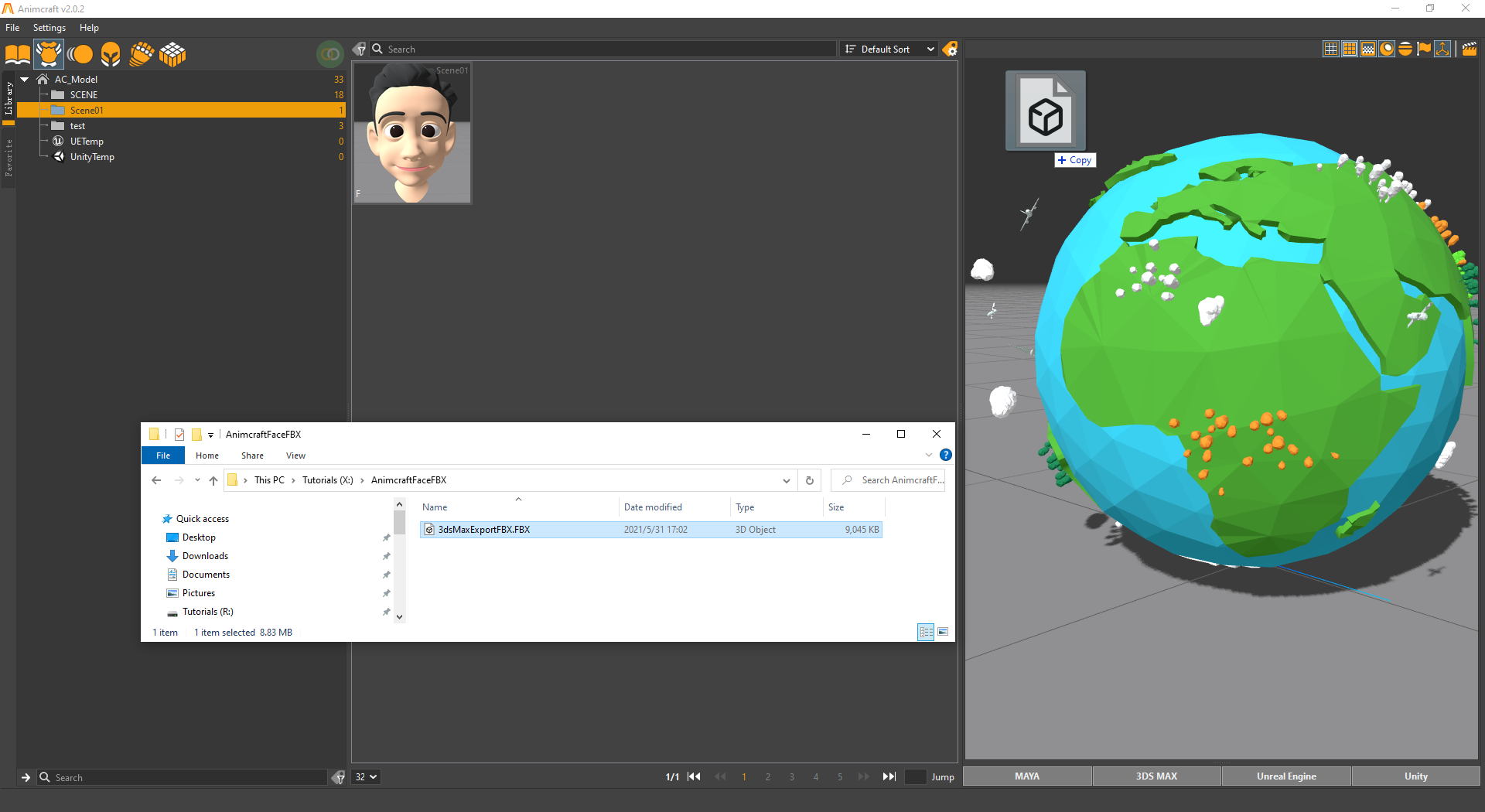This screenshot has height=812, width=1485.
Task: Select the UETemp tree item
Action: 87,142
